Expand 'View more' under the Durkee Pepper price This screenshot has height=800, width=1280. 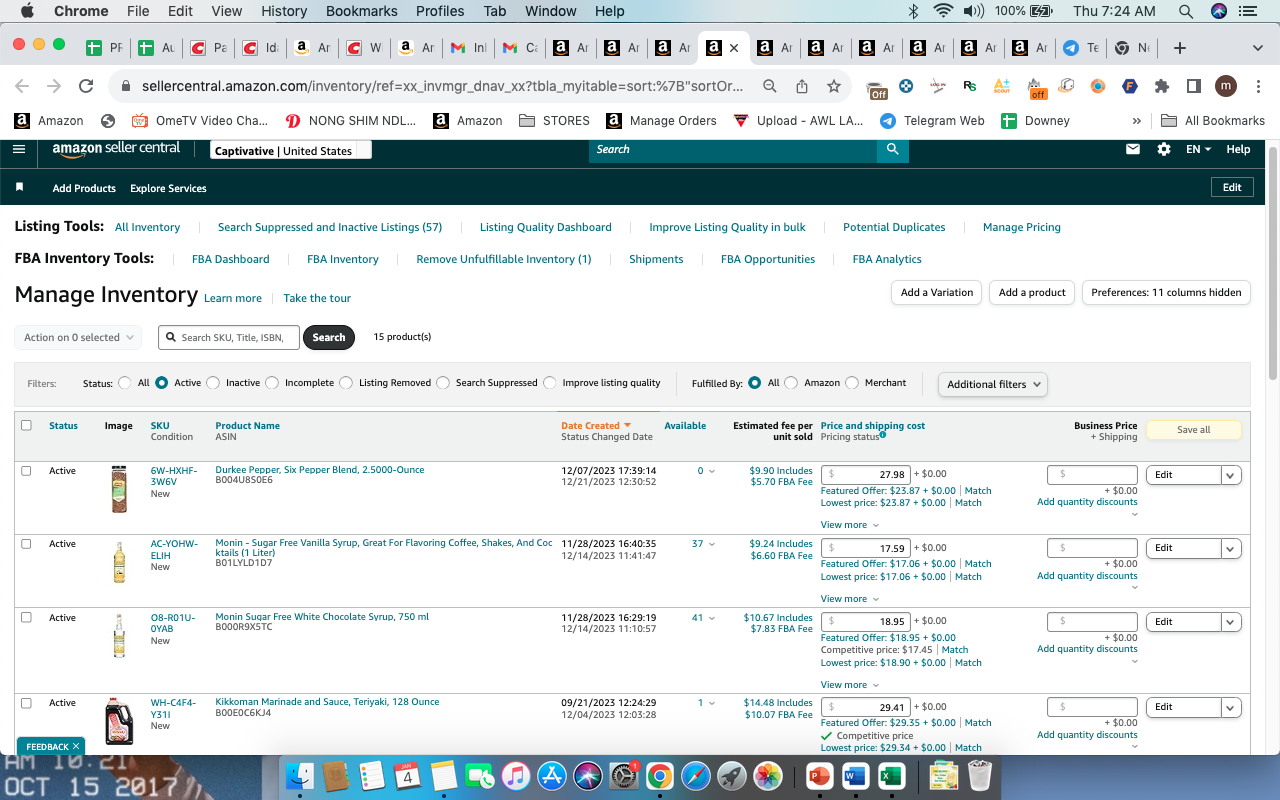coord(850,525)
